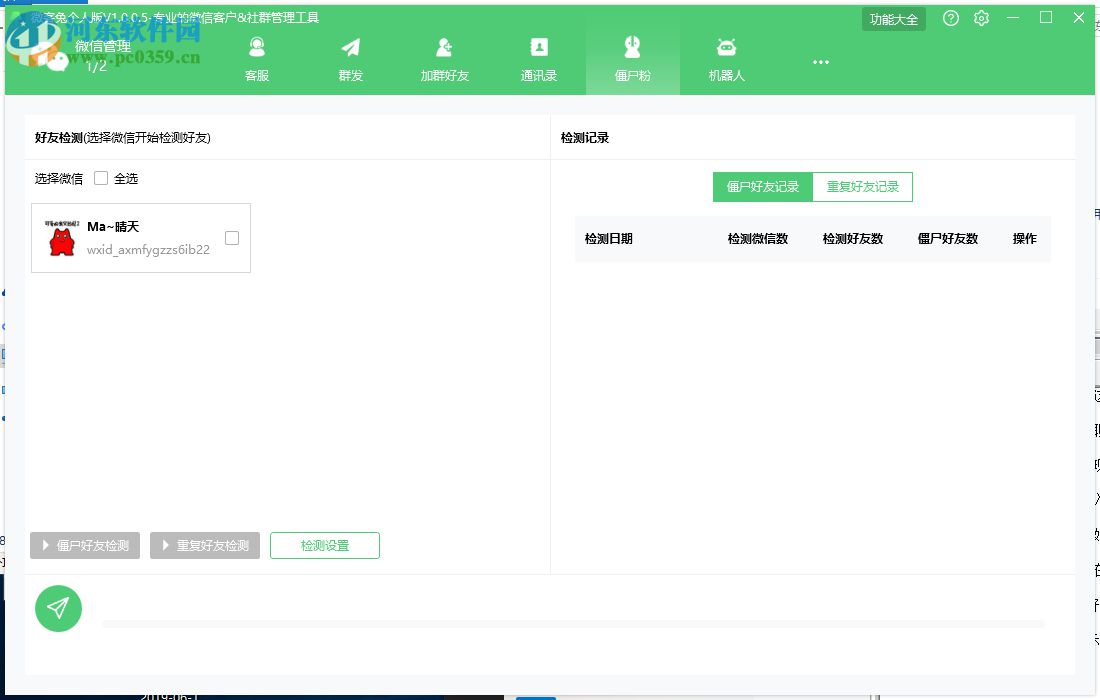
Task: Switch to the 僵尸好友记录 tab
Action: [x=761, y=186]
